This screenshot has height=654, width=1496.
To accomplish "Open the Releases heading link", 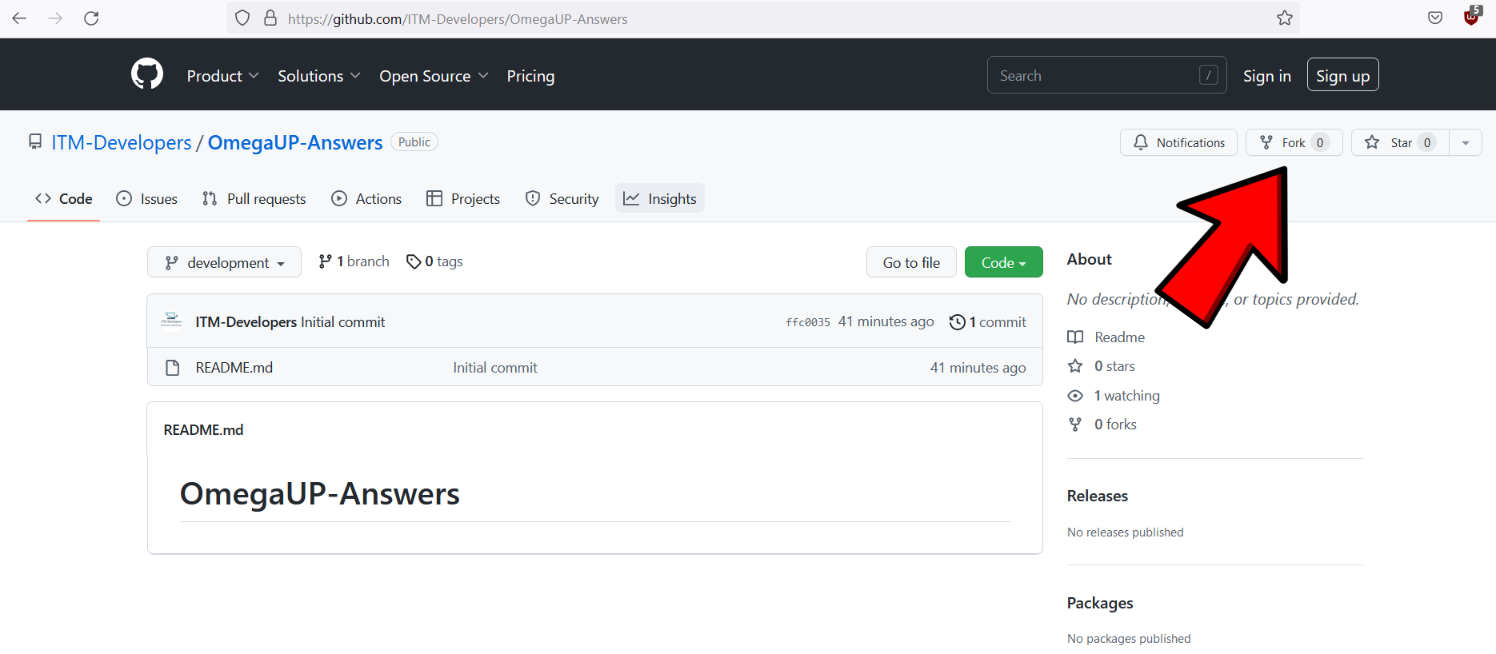I will (1097, 496).
